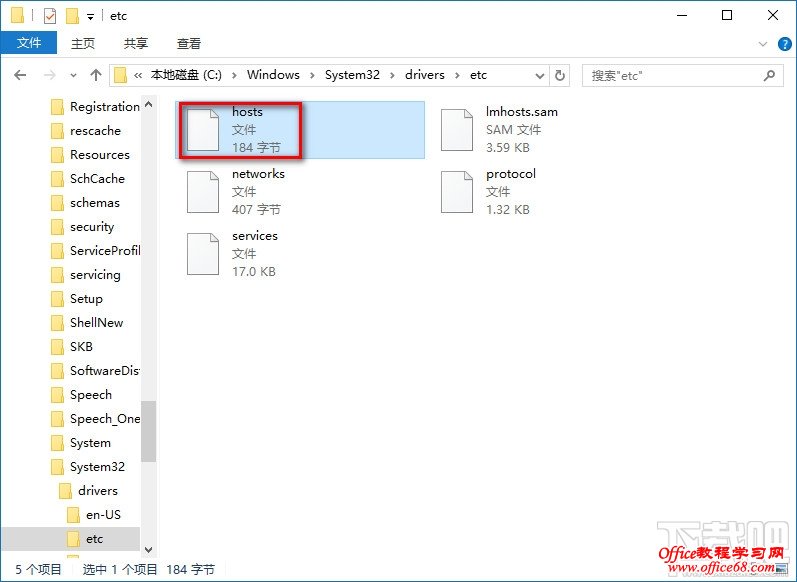Select the security folder in tree

click(x=83, y=227)
